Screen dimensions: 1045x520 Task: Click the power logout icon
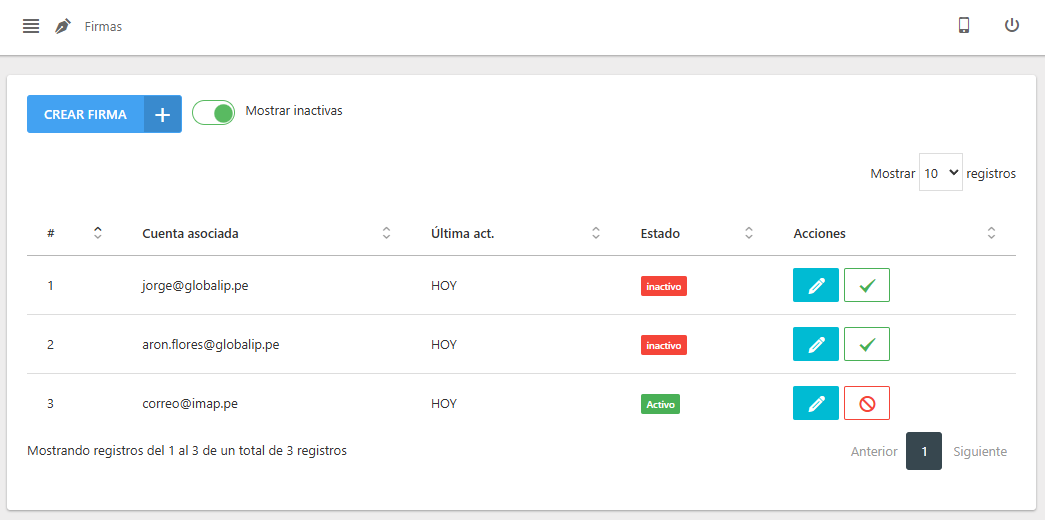(x=1012, y=26)
